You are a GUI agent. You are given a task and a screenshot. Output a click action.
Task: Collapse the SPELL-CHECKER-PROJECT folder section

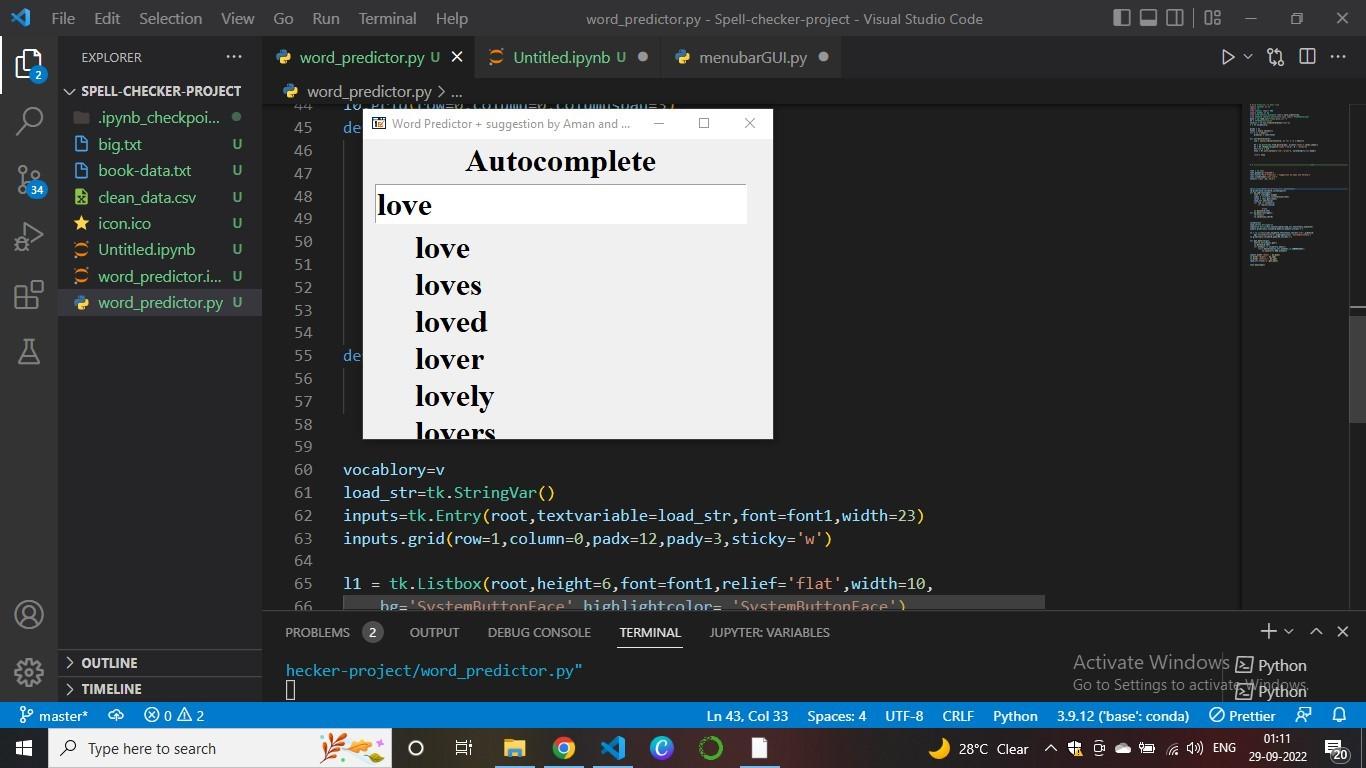click(x=160, y=91)
